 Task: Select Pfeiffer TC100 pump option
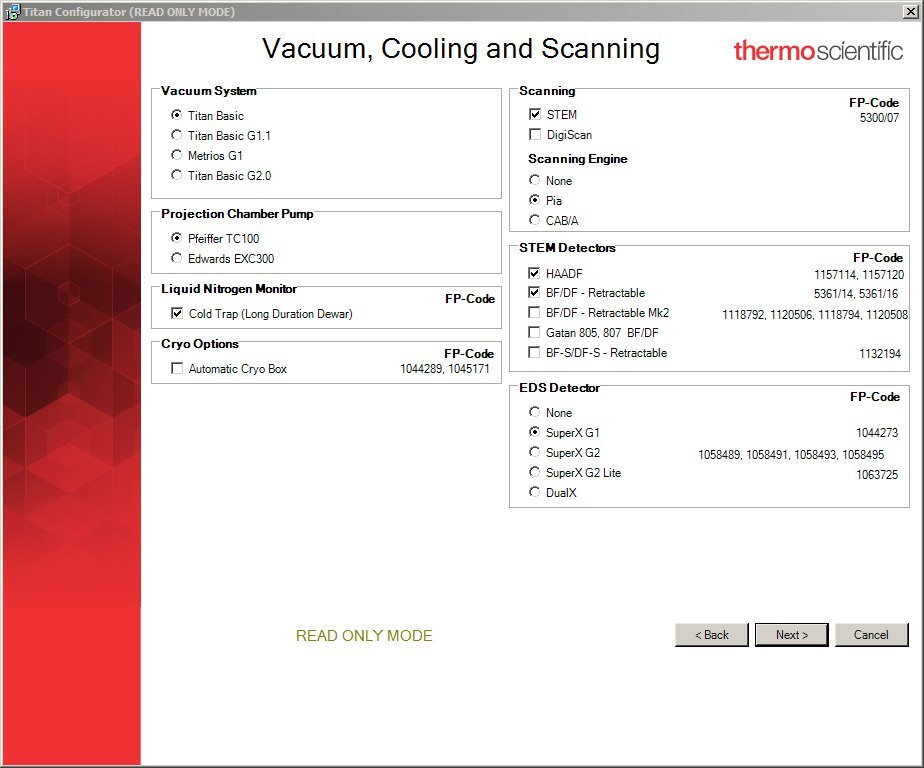tap(177, 238)
